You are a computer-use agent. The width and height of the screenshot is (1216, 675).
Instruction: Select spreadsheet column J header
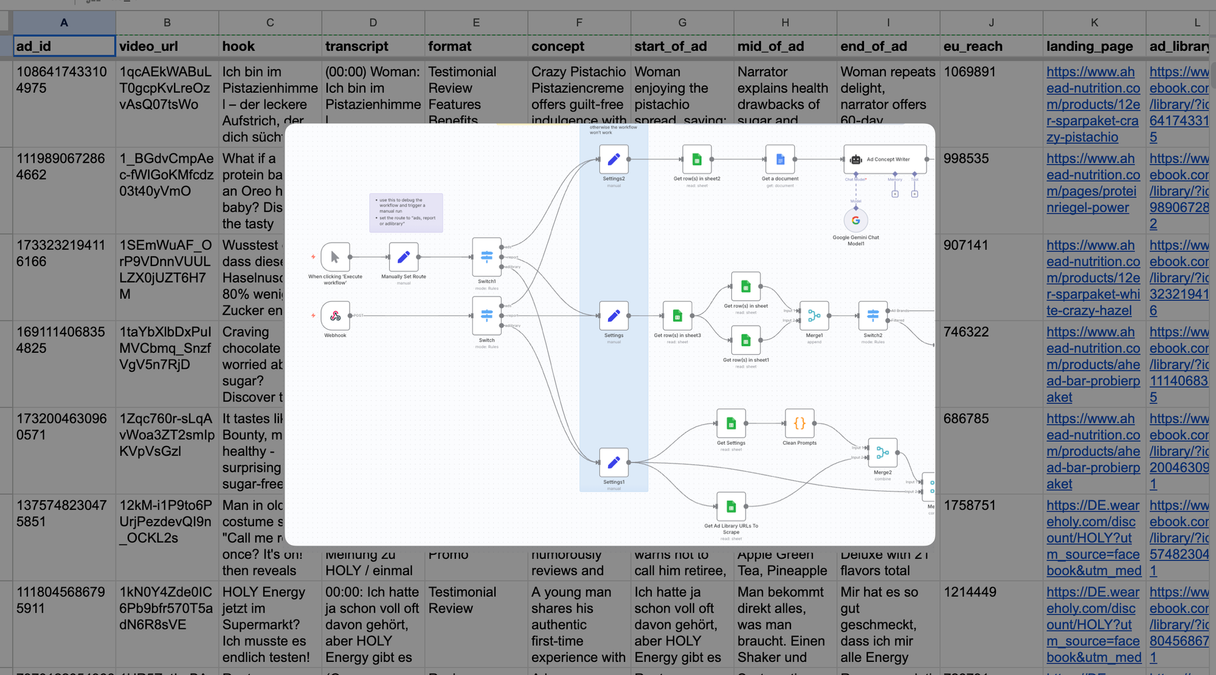[x=991, y=22]
